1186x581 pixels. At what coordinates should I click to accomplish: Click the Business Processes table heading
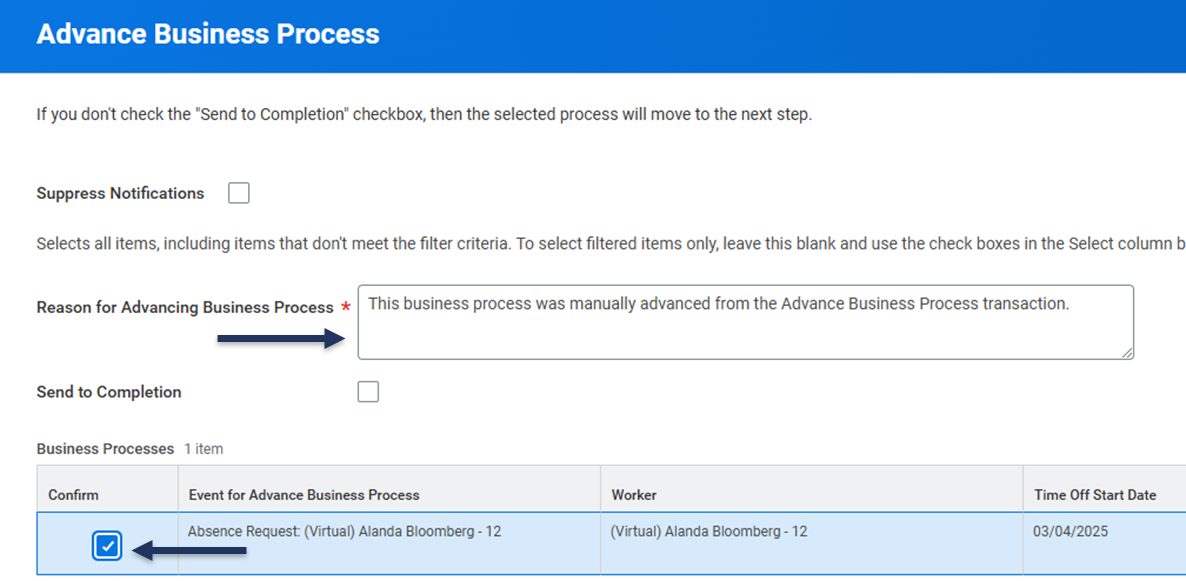point(105,449)
